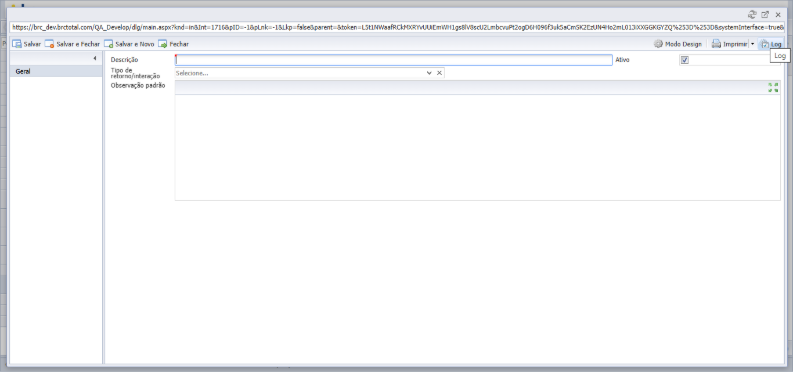Click the Imprimir printer icon
This screenshot has width=793, height=372.
[x=716, y=44]
